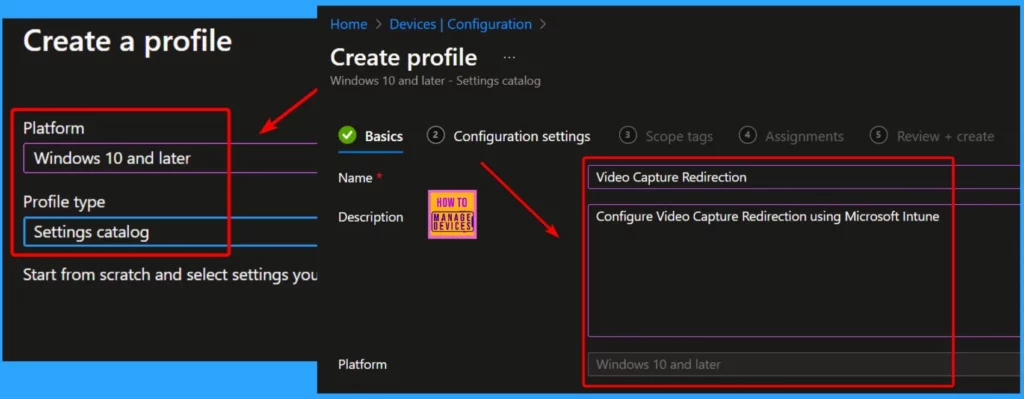Go to the Home breadcrumb link
The image size is (1024, 399).
(348, 24)
